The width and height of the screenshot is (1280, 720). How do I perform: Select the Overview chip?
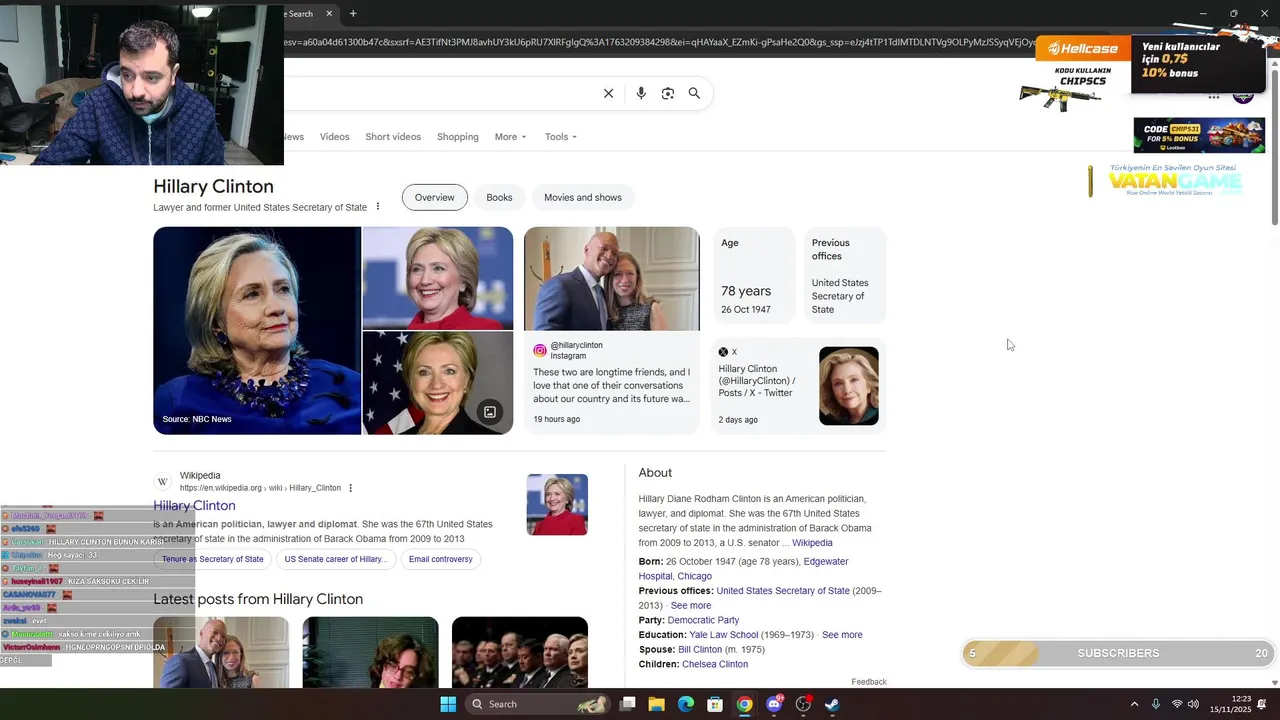tap(435, 197)
